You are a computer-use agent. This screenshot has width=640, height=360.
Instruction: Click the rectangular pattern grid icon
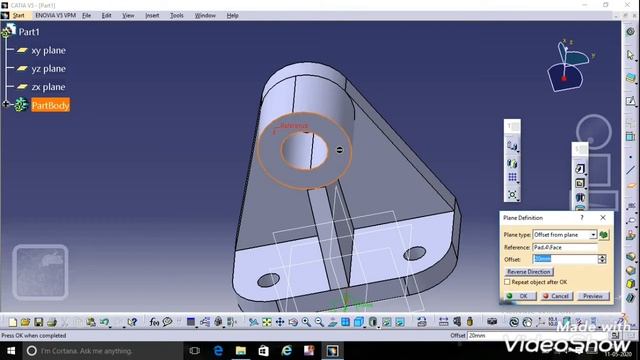(x=512, y=177)
